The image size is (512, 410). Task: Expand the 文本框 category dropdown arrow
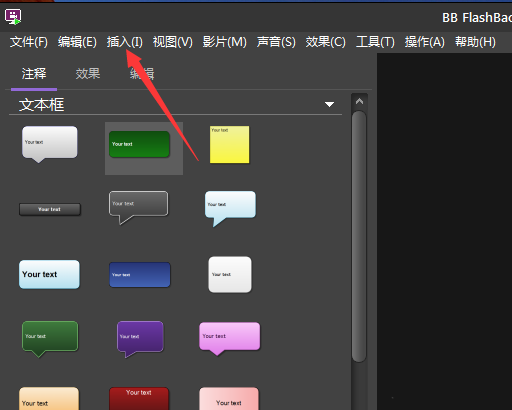coord(329,104)
